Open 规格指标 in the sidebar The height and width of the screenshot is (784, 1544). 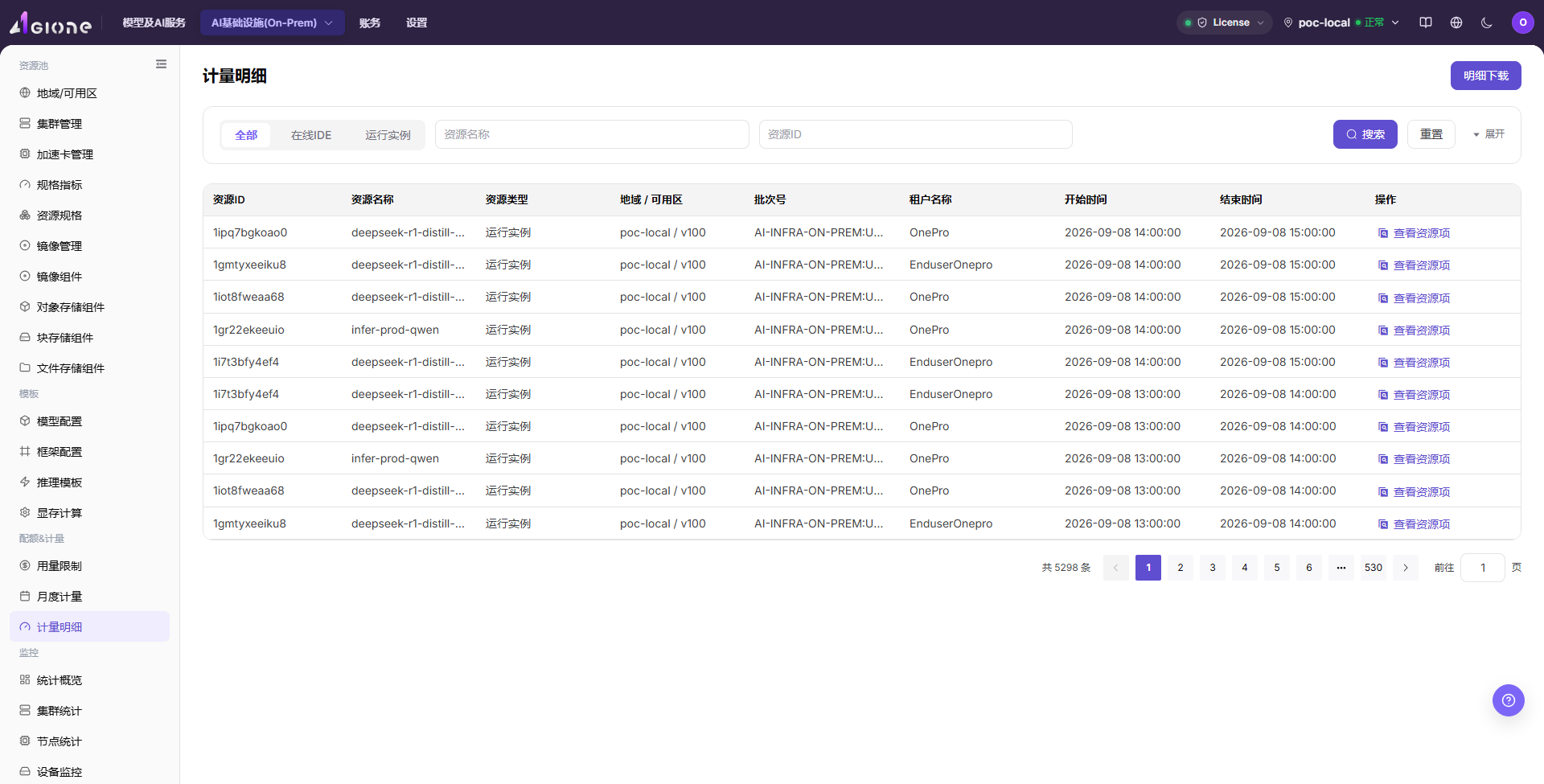point(89,185)
